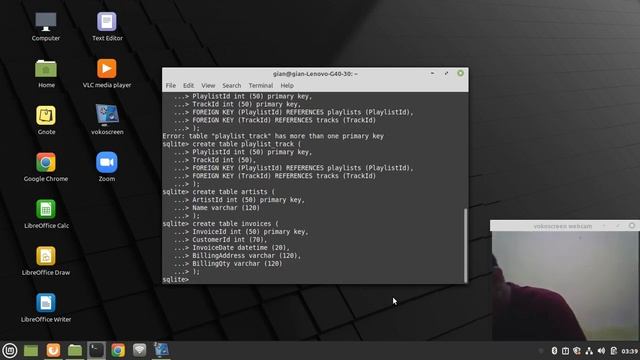
Task: Click 'BillingAddress varchar (120),' line
Action: click(247, 256)
